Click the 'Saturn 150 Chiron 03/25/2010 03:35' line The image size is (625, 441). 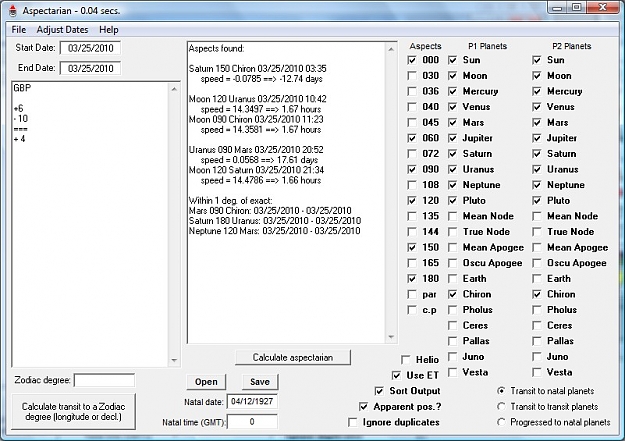pyautogui.click(x=257, y=69)
